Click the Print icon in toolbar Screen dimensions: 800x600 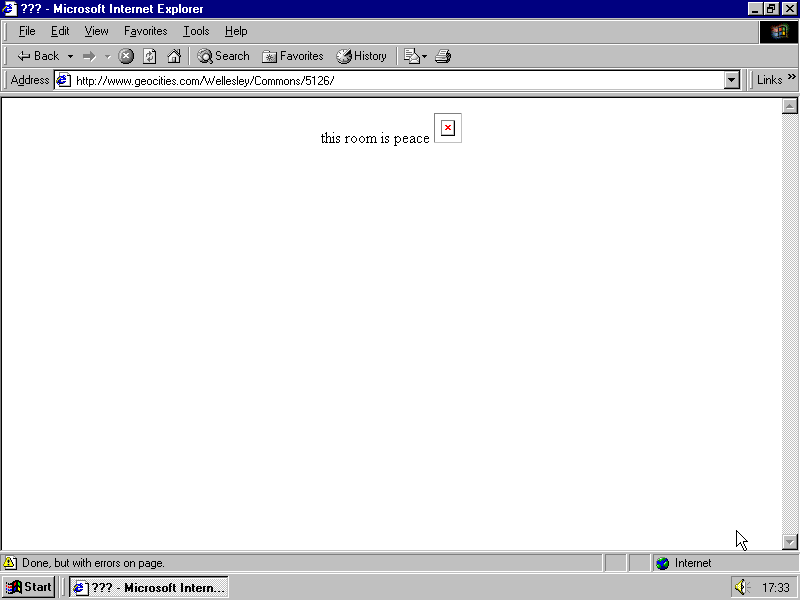[443, 56]
